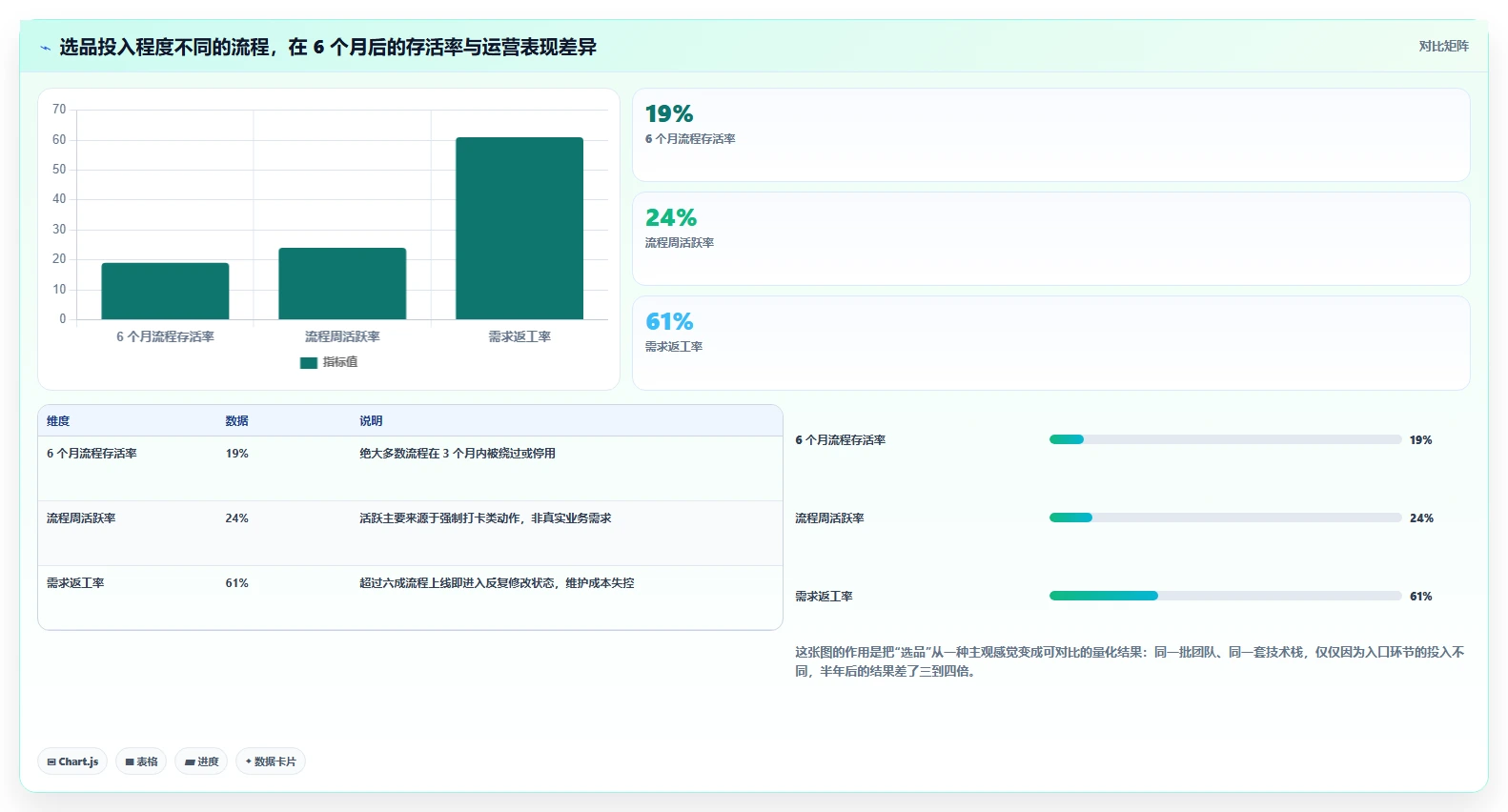The height and width of the screenshot is (812, 1508).
Task: Click table cell 6 个月流程存活率
Action: [x=92, y=454]
